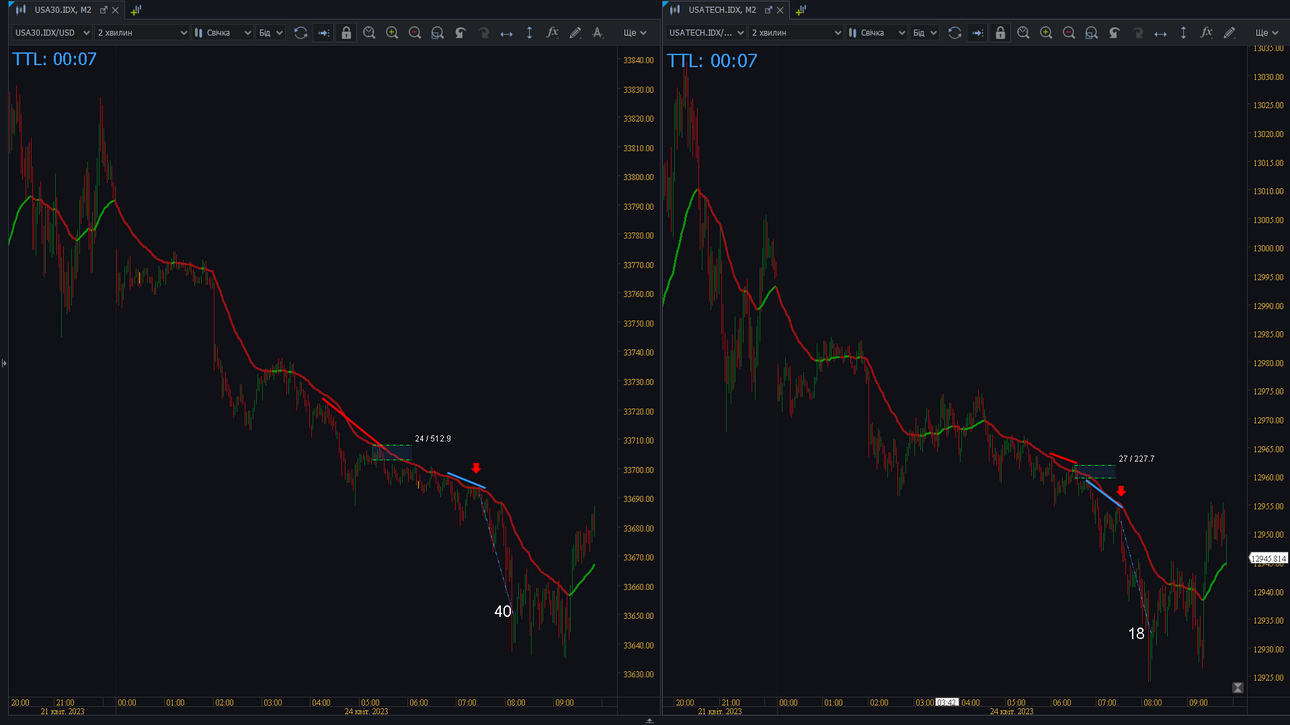Open USATECH.IDX instrument dropdown
The width and height of the screenshot is (1290, 725).
[706, 33]
